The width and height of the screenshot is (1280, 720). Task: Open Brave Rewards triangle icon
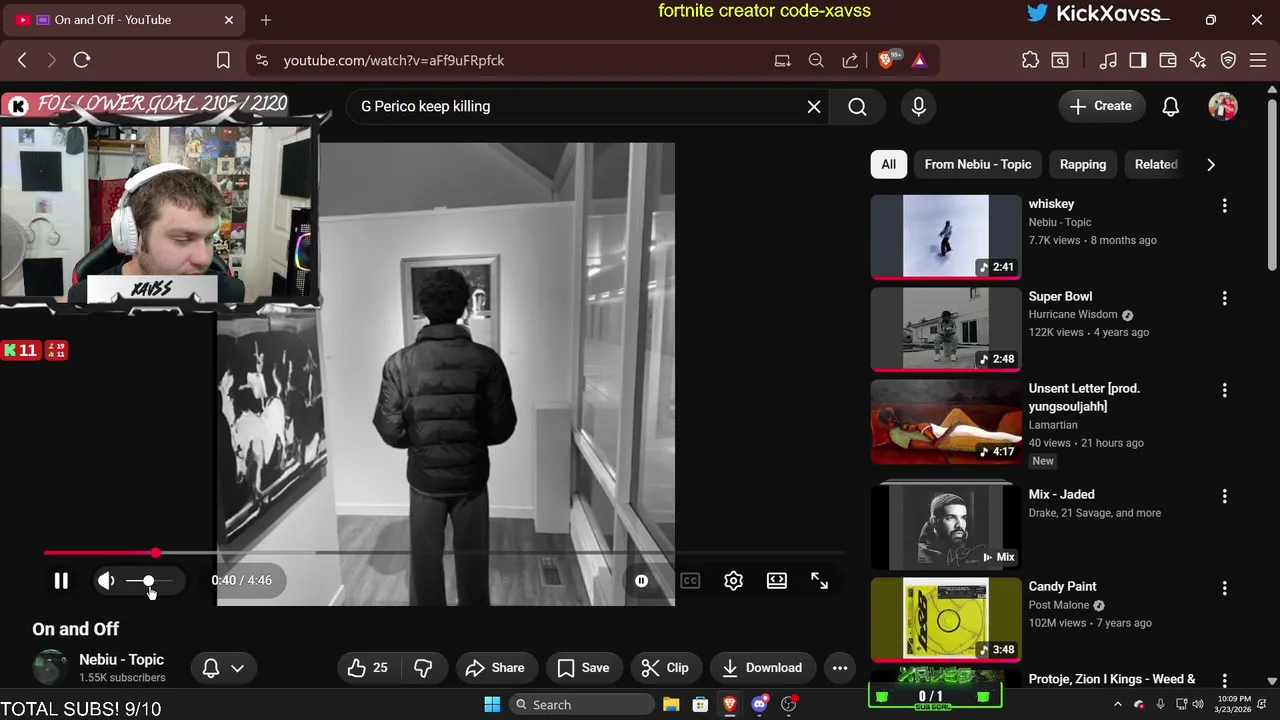pos(919,60)
